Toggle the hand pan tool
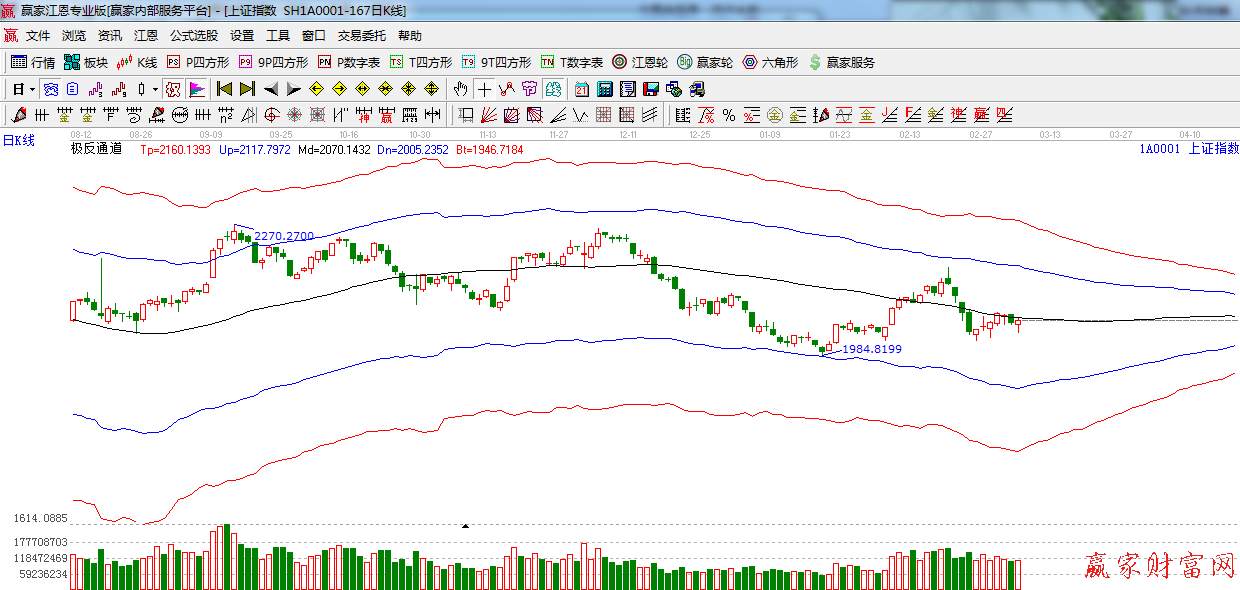1240x590 pixels. click(460, 89)
